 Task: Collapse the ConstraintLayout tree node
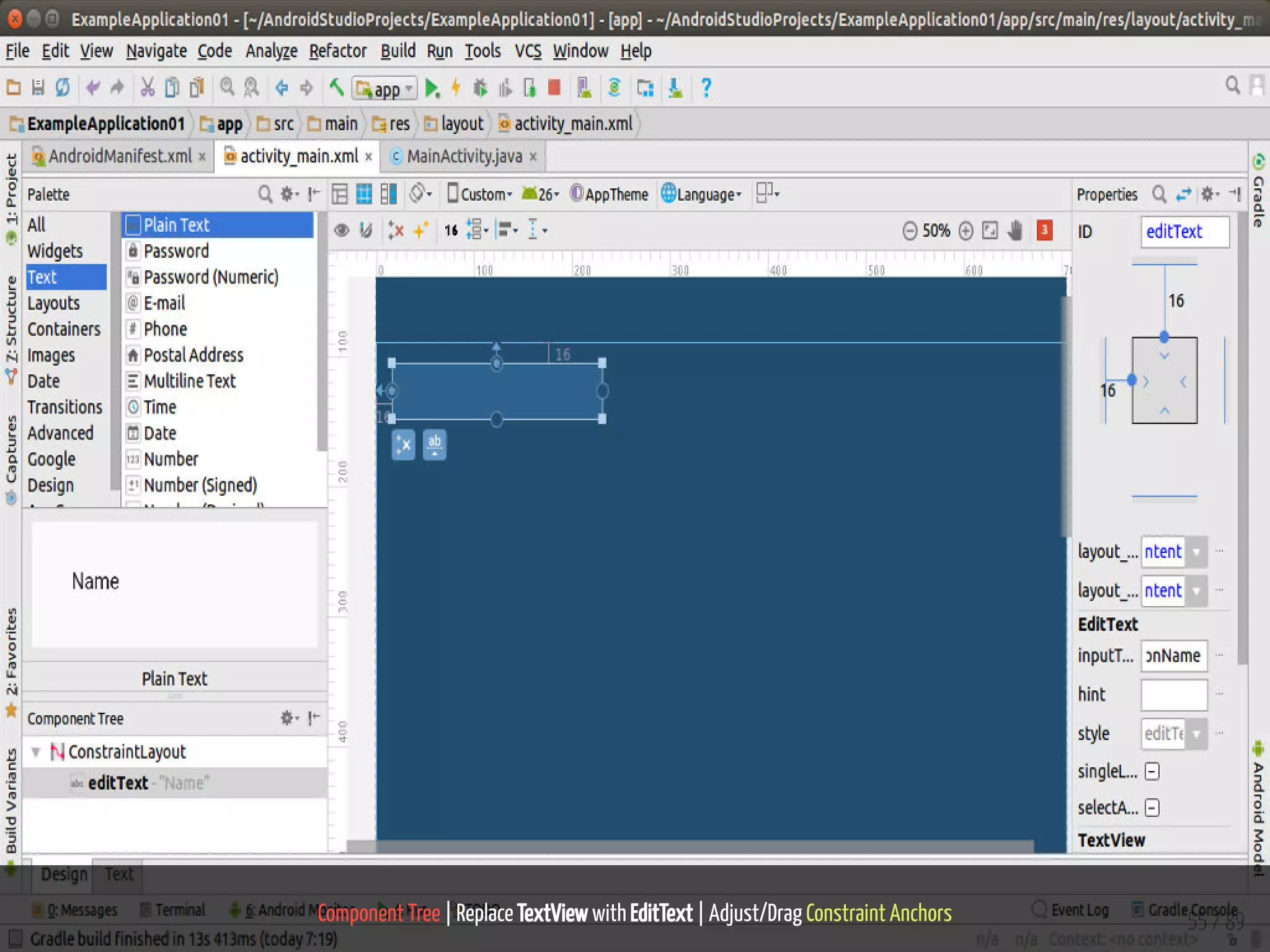point(36,752)
